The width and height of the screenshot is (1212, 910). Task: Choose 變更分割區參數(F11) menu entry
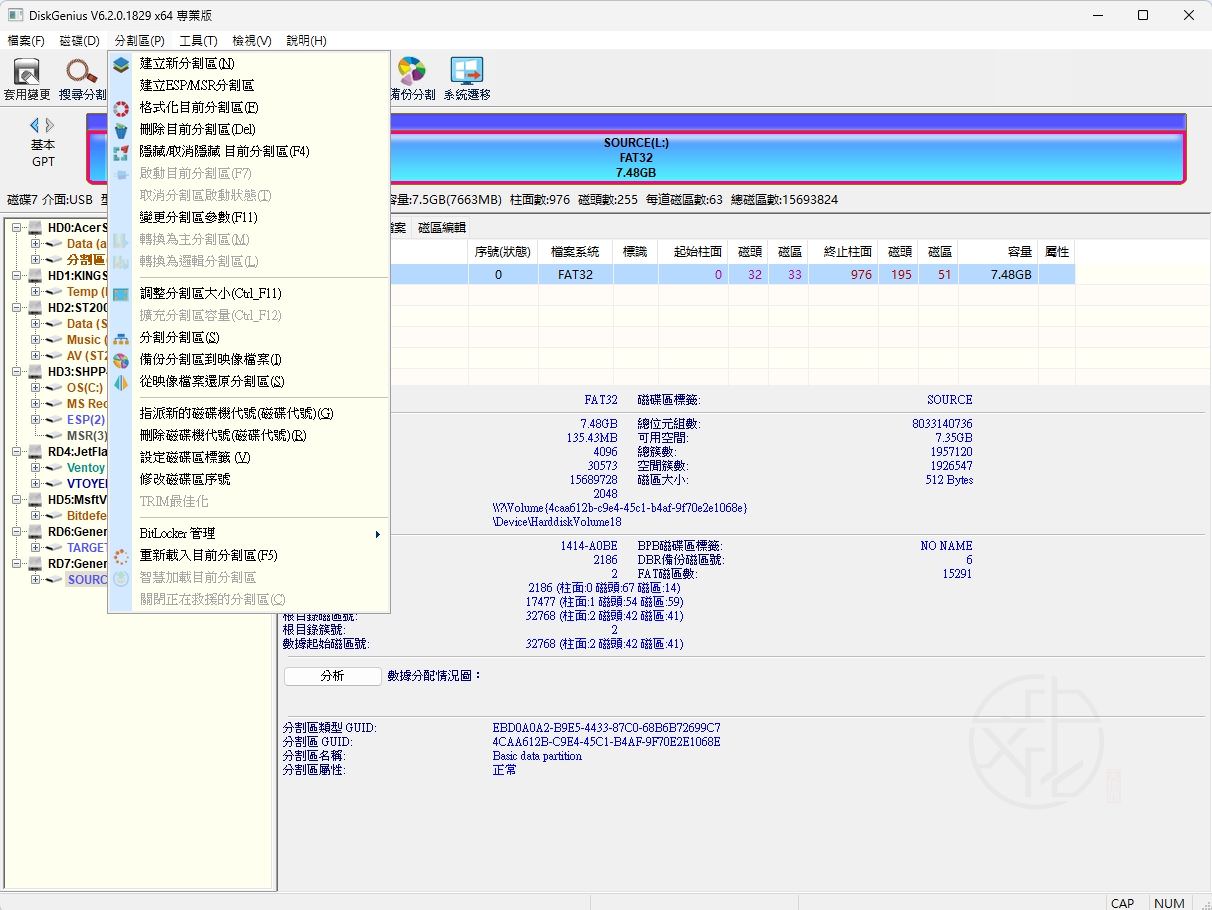pos(248,218)
